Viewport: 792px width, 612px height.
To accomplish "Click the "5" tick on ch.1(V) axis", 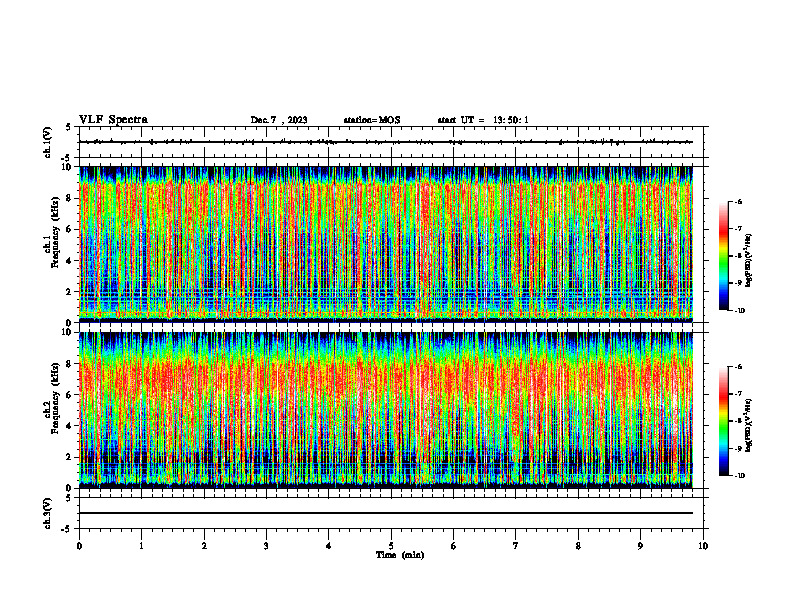I will pyautogui.click(x=69, y=127).
